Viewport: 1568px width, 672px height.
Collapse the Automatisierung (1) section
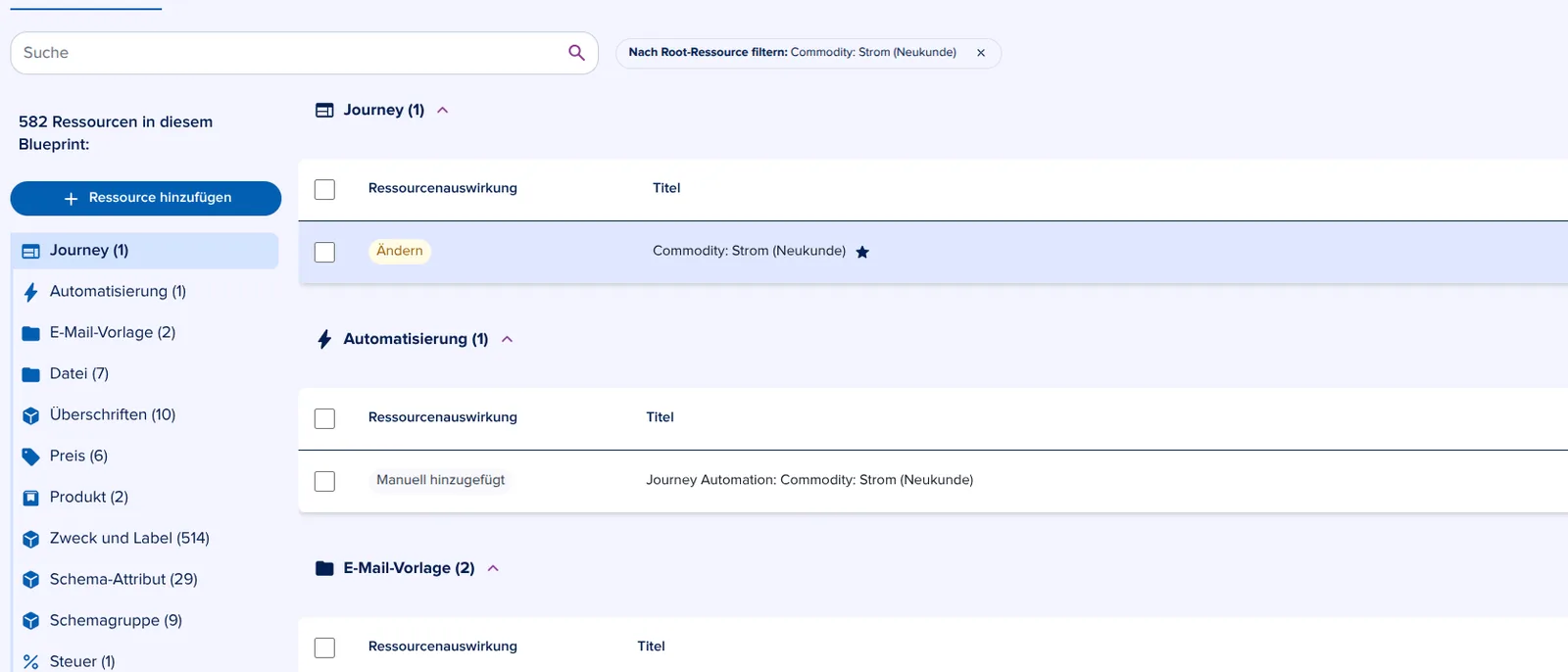pyautogui.click(x=508, y=339)
